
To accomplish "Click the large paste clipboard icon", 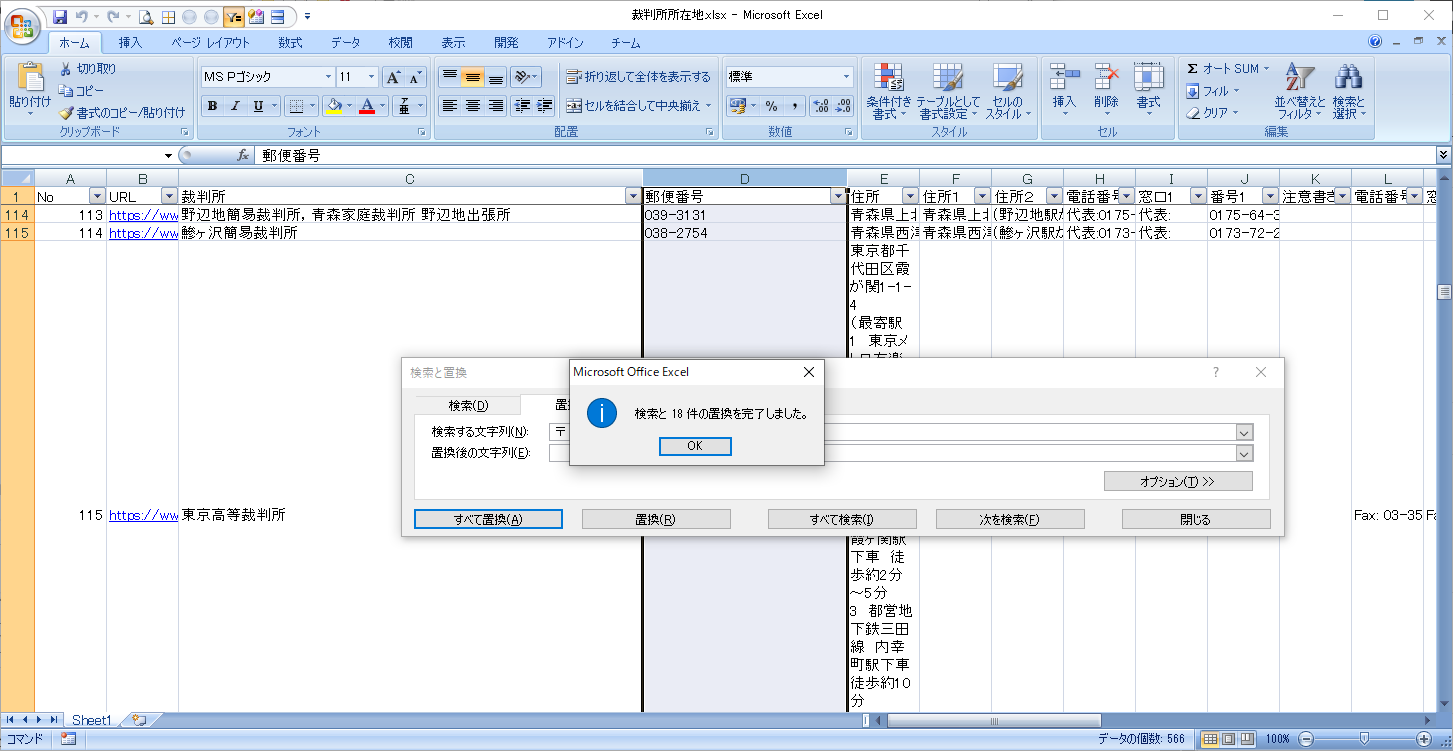I will pos(30,78).
